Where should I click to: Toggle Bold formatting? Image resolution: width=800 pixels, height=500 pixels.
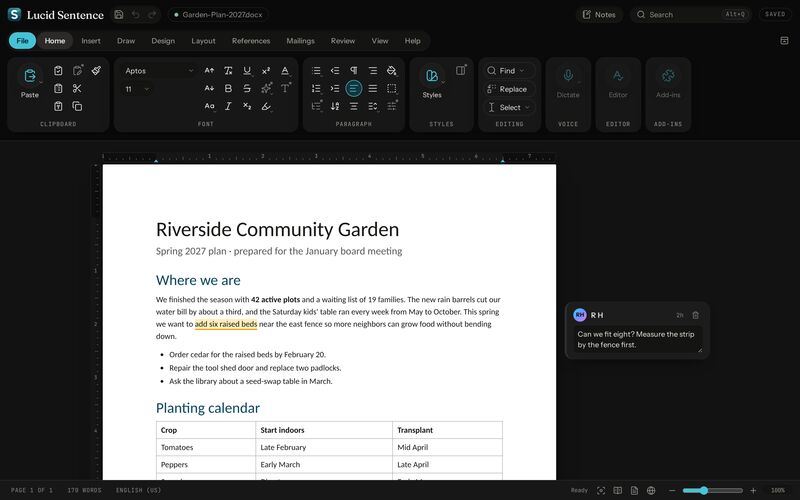click(228, 88)
